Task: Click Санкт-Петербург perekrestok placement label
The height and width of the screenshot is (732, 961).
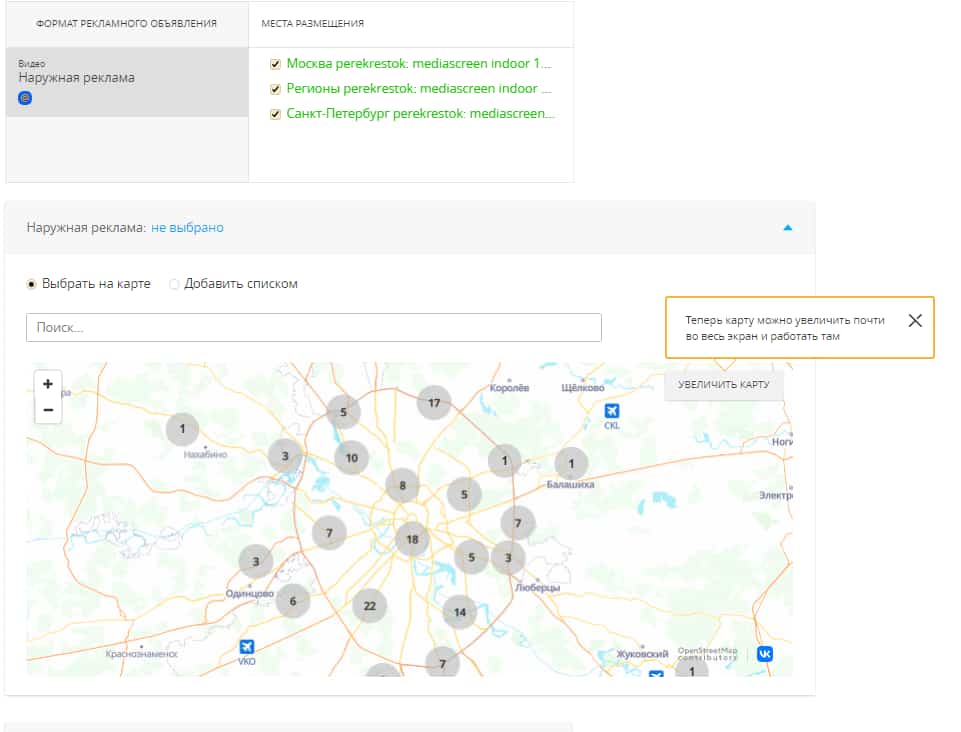Action: tap(421, 114)
